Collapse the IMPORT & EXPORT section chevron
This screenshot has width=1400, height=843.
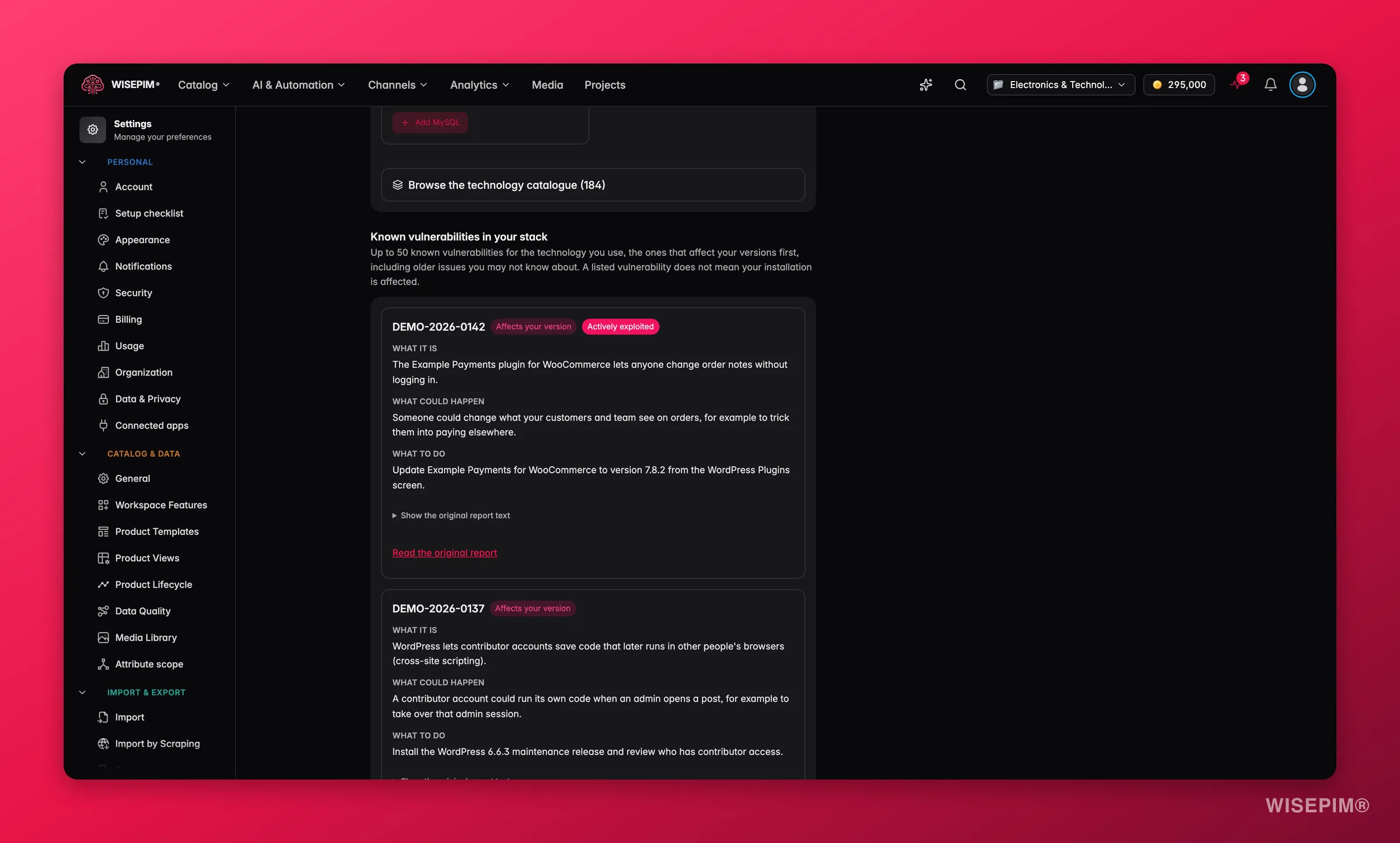82,692
